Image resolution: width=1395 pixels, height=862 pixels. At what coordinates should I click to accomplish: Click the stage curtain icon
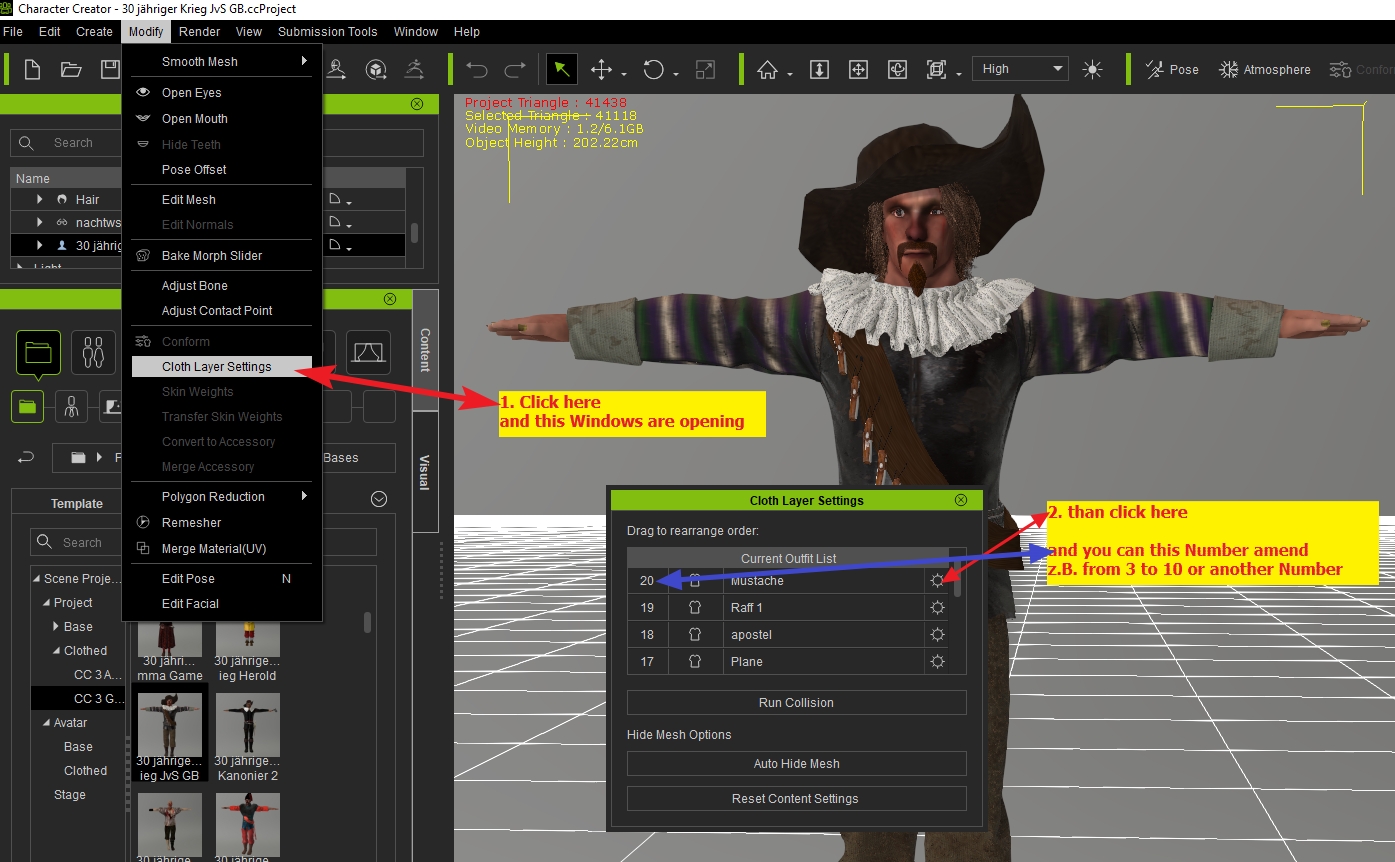(368, 352)
